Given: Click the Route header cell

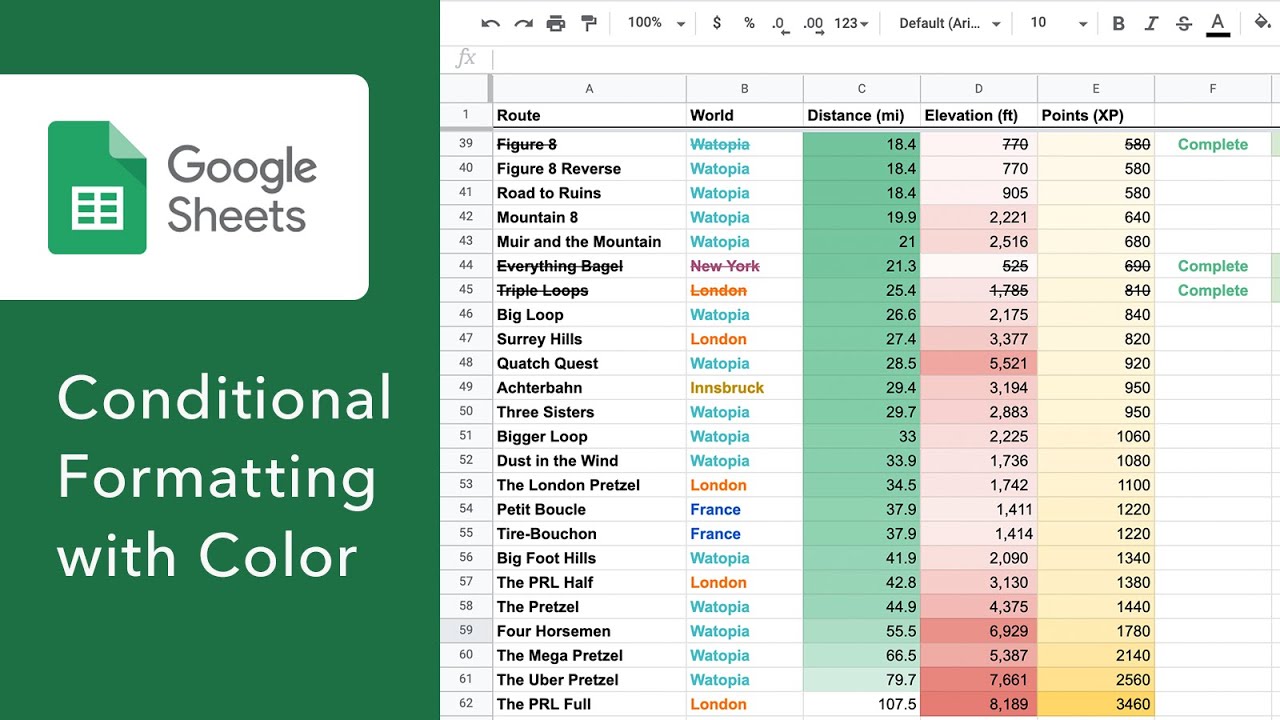Looking at the screenshot, I should coord(589,115).
